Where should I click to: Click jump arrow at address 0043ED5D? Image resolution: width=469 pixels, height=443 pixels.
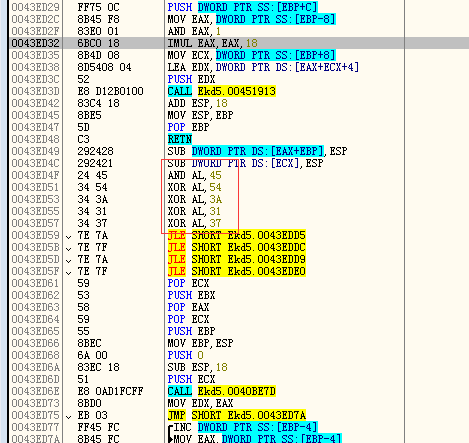click(69, 261)
